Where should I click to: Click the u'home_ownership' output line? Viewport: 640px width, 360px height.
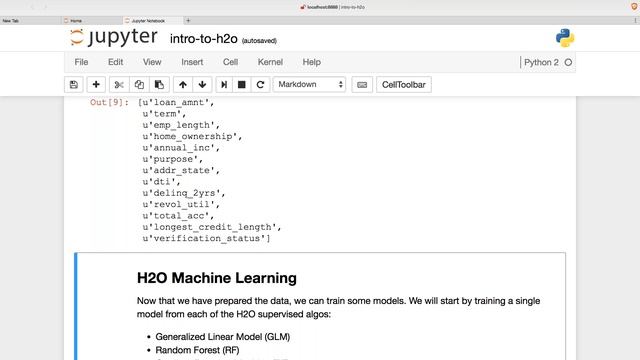(192, 136)
